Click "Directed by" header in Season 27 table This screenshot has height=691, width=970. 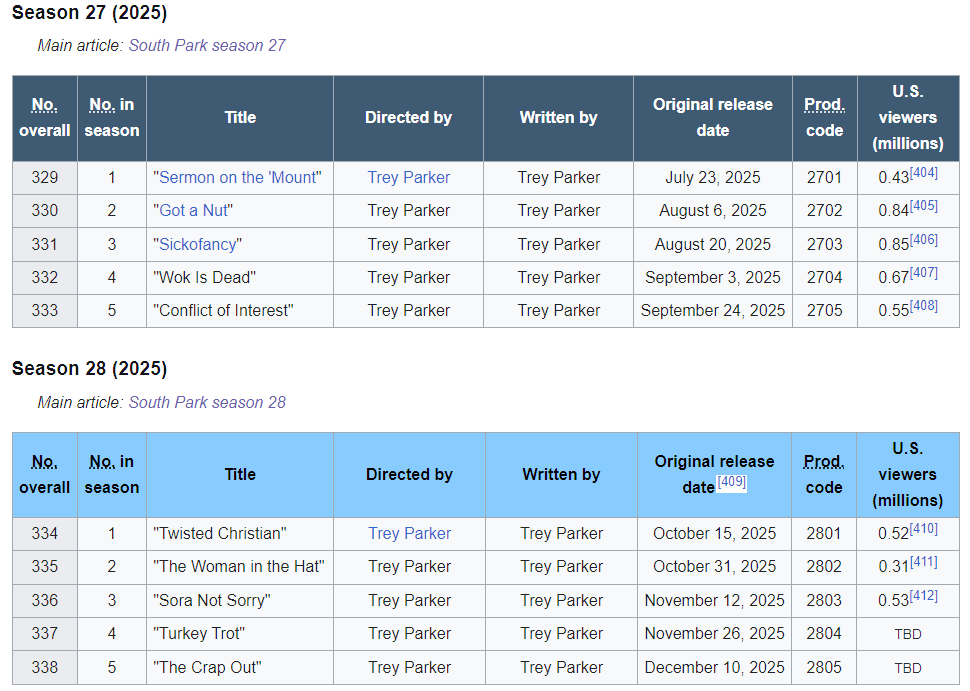click(408, 118)
